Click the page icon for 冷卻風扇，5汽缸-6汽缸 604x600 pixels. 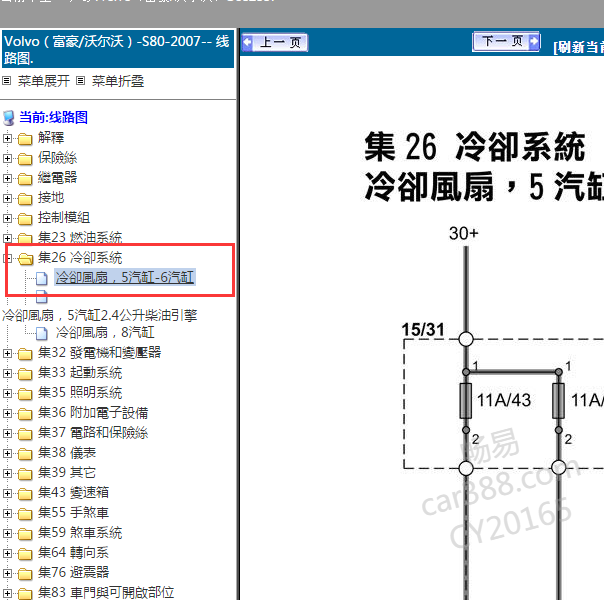point(42,278)
